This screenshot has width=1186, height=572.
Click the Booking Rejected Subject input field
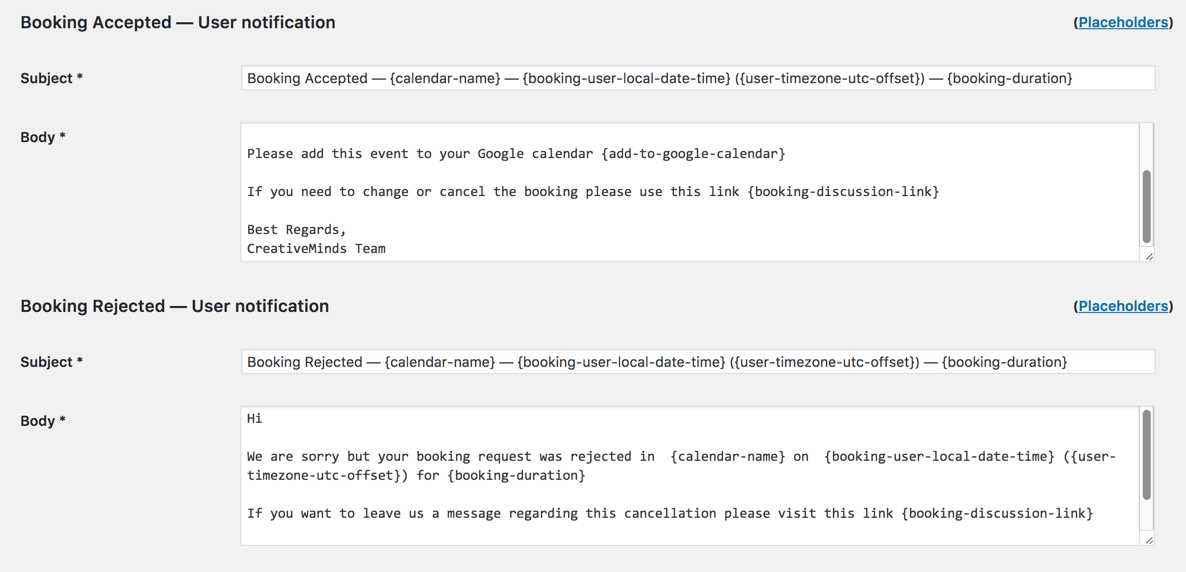(697, 362)
